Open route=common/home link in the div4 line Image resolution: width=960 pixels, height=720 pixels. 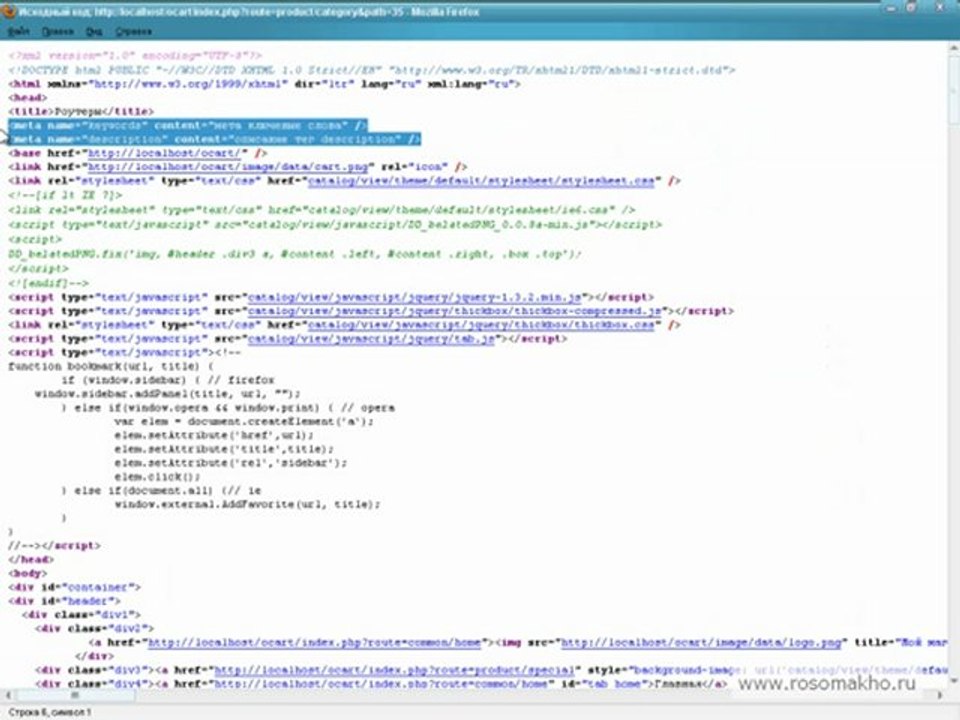(x=381, y=683)
